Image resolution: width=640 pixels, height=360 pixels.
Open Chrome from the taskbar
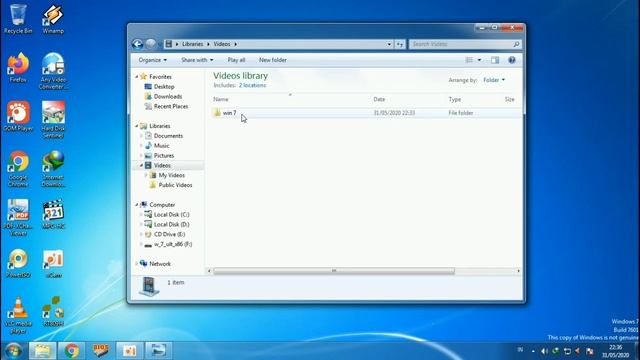tap(71, 350)
